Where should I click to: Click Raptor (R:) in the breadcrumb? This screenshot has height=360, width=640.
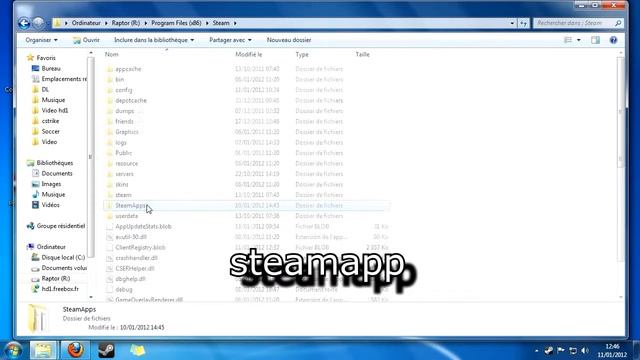click(x=126, y=23)
